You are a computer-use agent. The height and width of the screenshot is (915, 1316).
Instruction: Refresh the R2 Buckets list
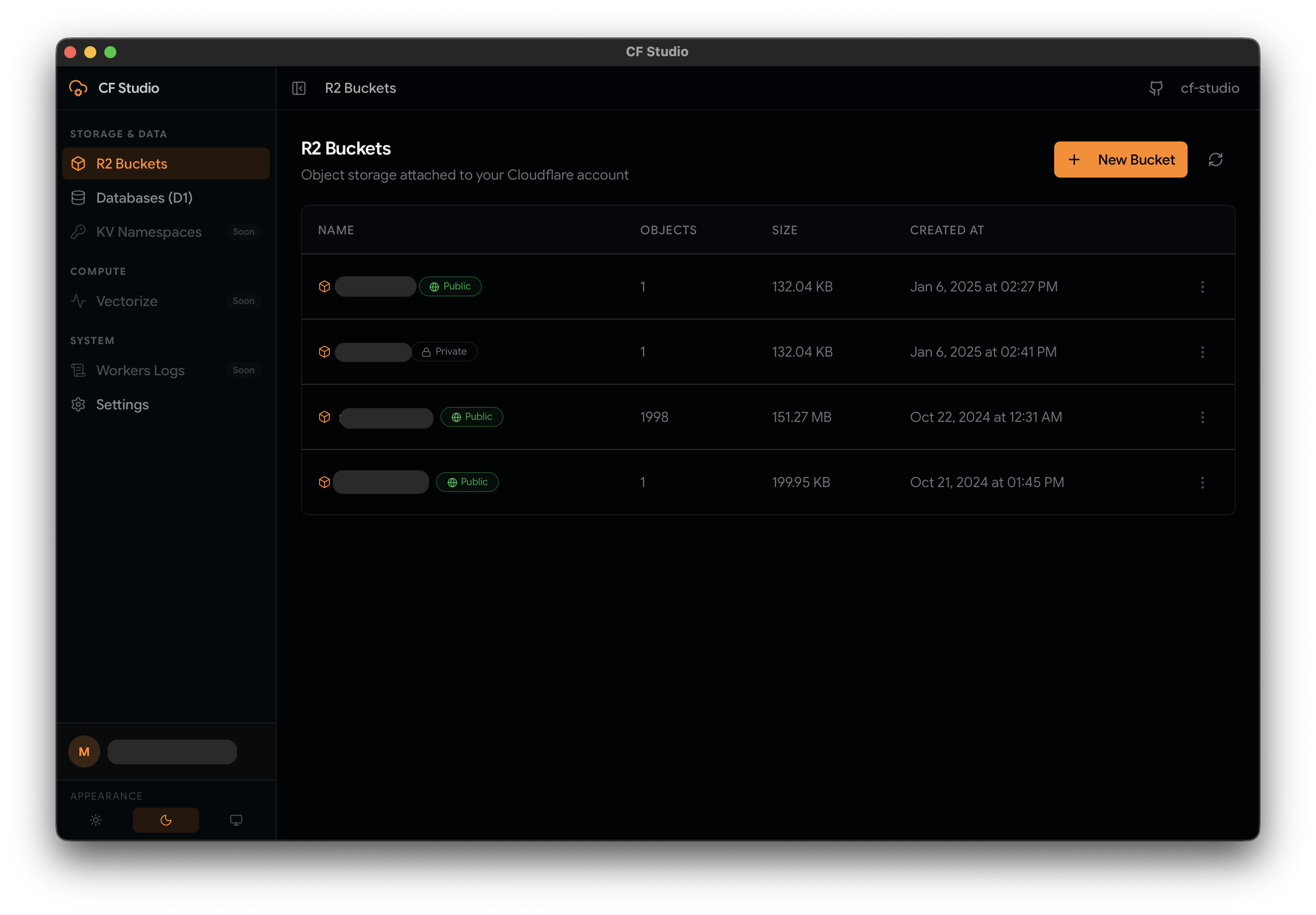(1216, 160)
